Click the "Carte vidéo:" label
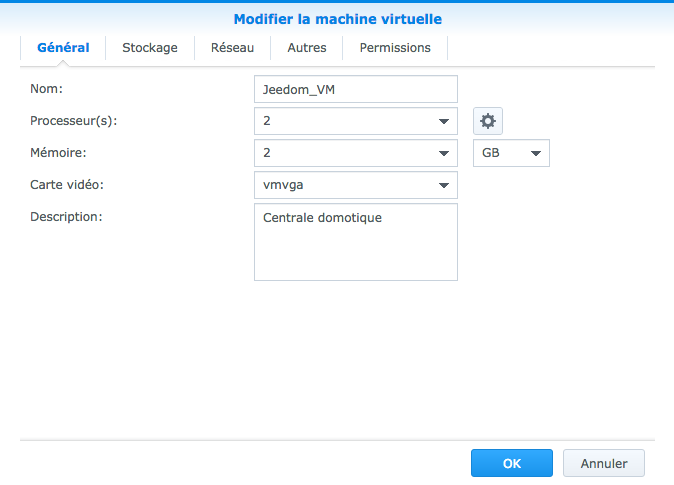 [67, 185]
